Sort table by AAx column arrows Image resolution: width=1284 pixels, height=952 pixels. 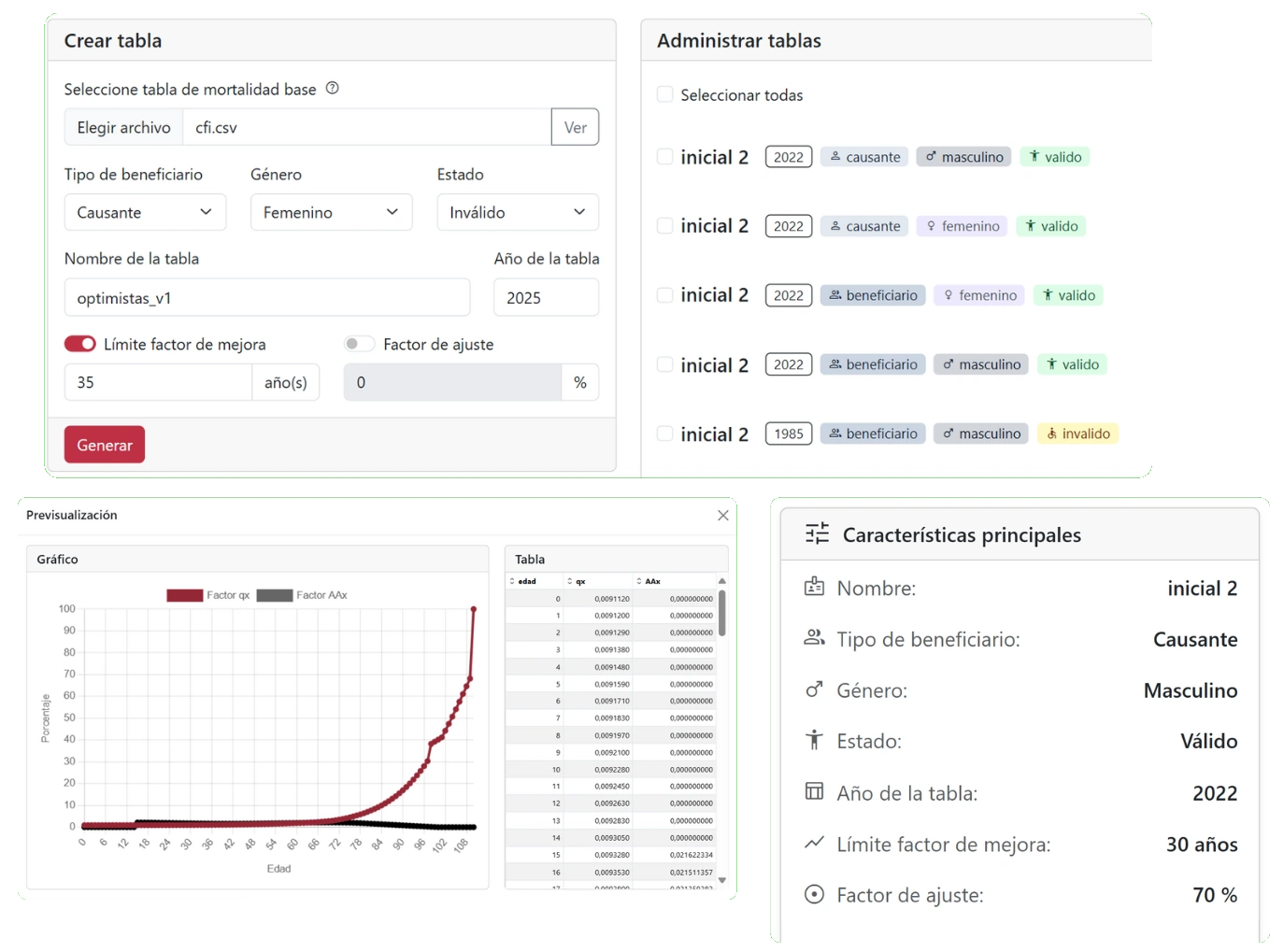[639, 581]
